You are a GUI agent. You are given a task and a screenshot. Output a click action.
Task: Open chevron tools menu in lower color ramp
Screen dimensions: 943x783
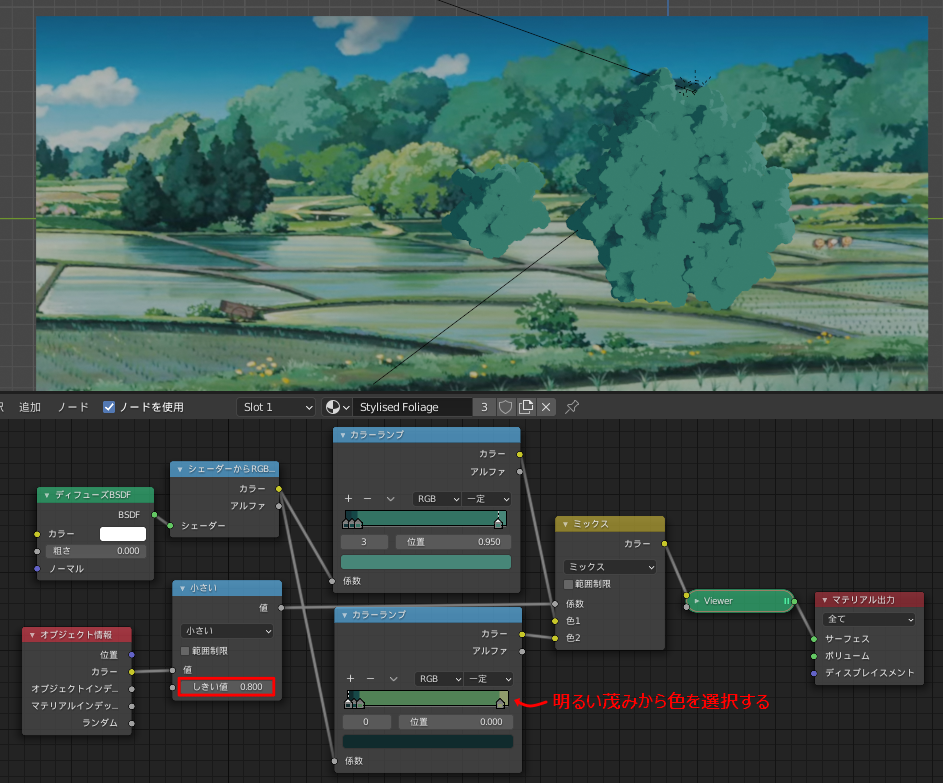[393, 678]
